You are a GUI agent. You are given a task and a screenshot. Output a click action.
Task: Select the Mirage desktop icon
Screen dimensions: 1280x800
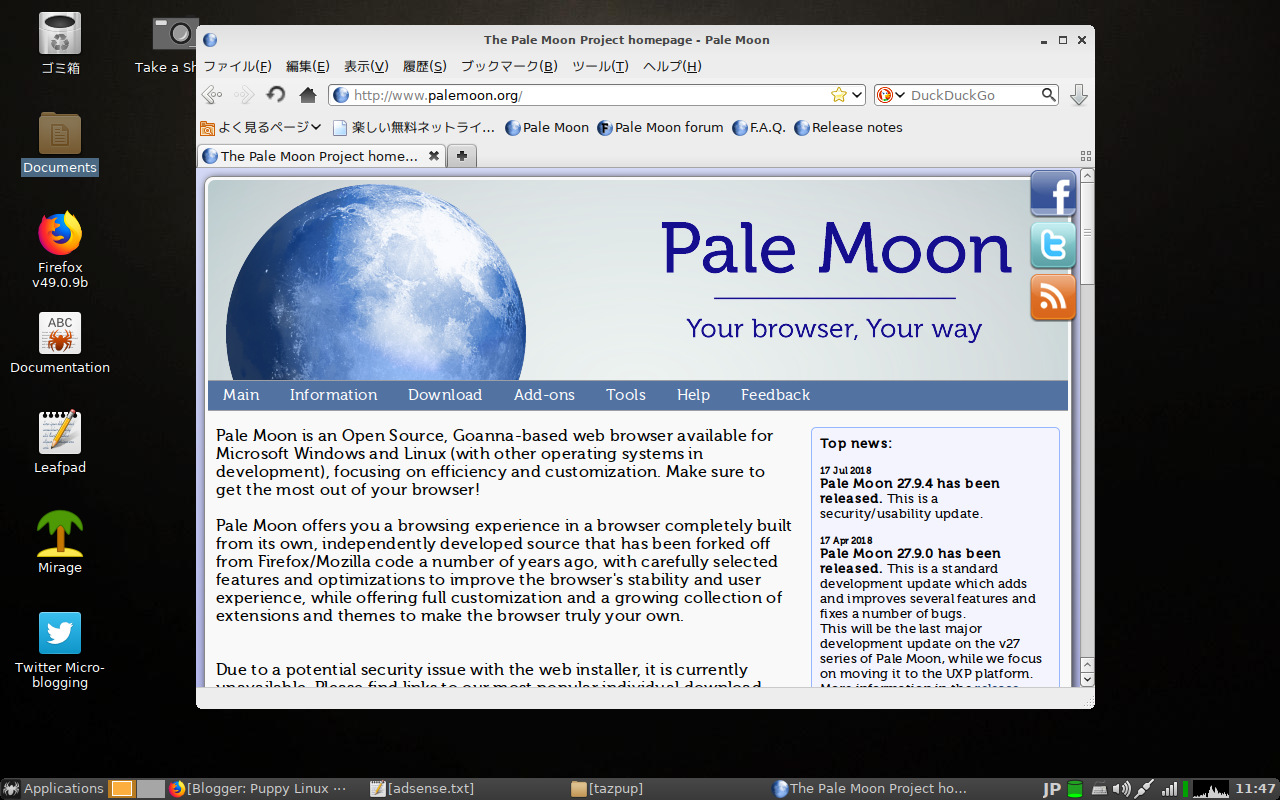click(60, 543)
